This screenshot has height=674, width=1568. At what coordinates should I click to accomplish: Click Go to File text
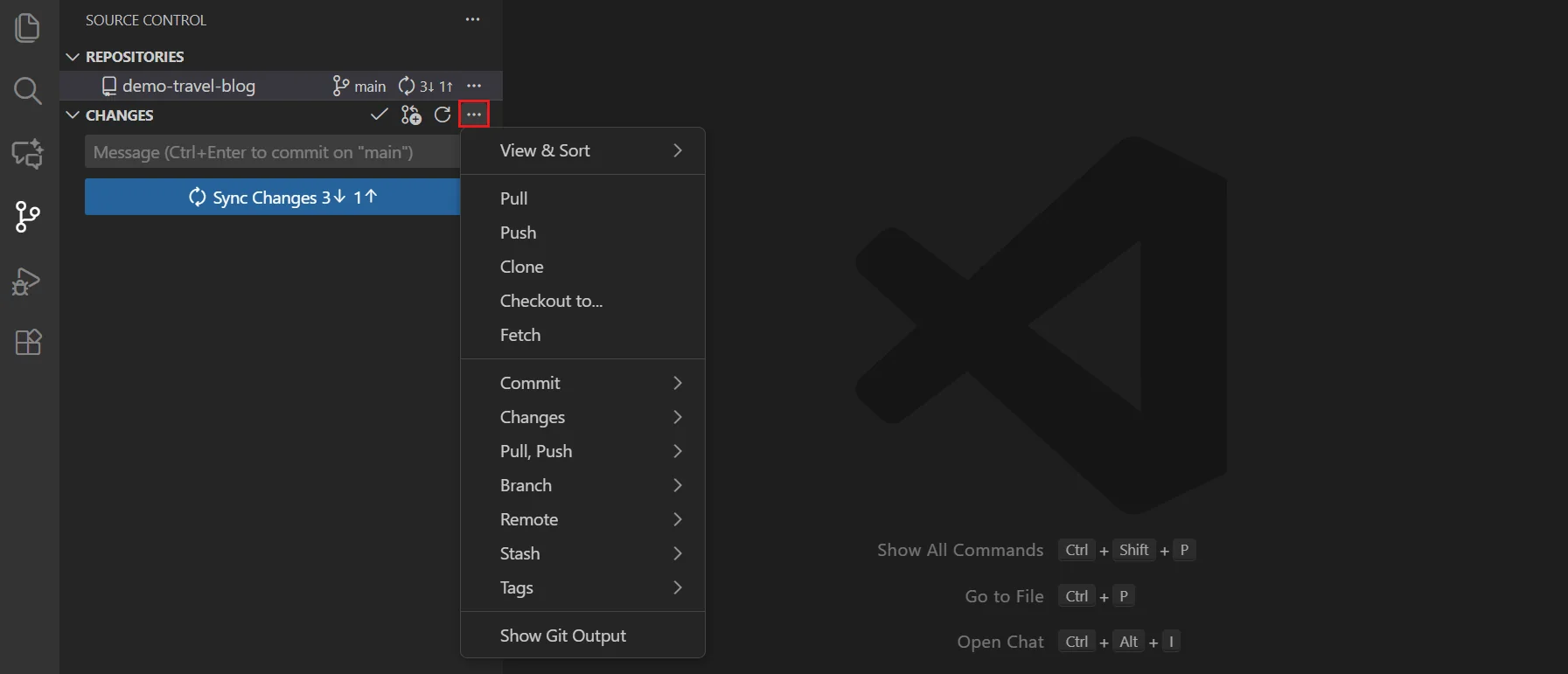click(x=1005, y=596)
